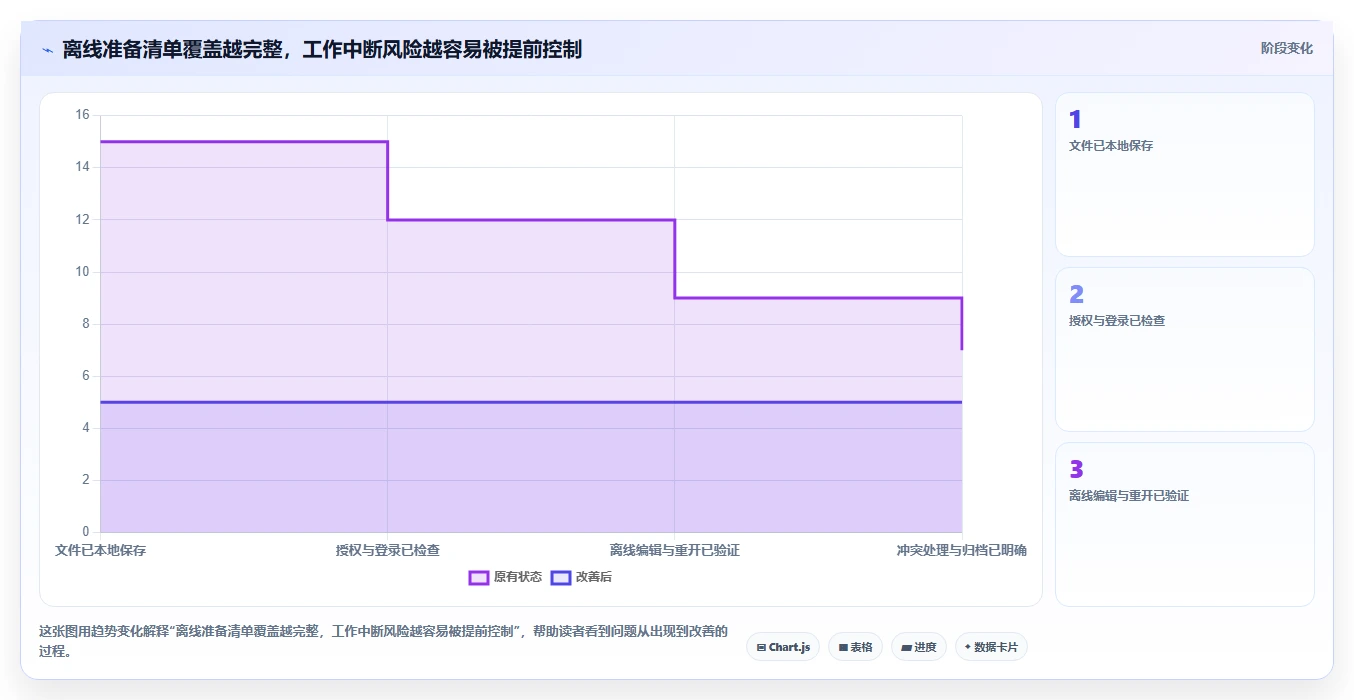Open step card 3 离线编辑与重开已验证

point(1185,525)
